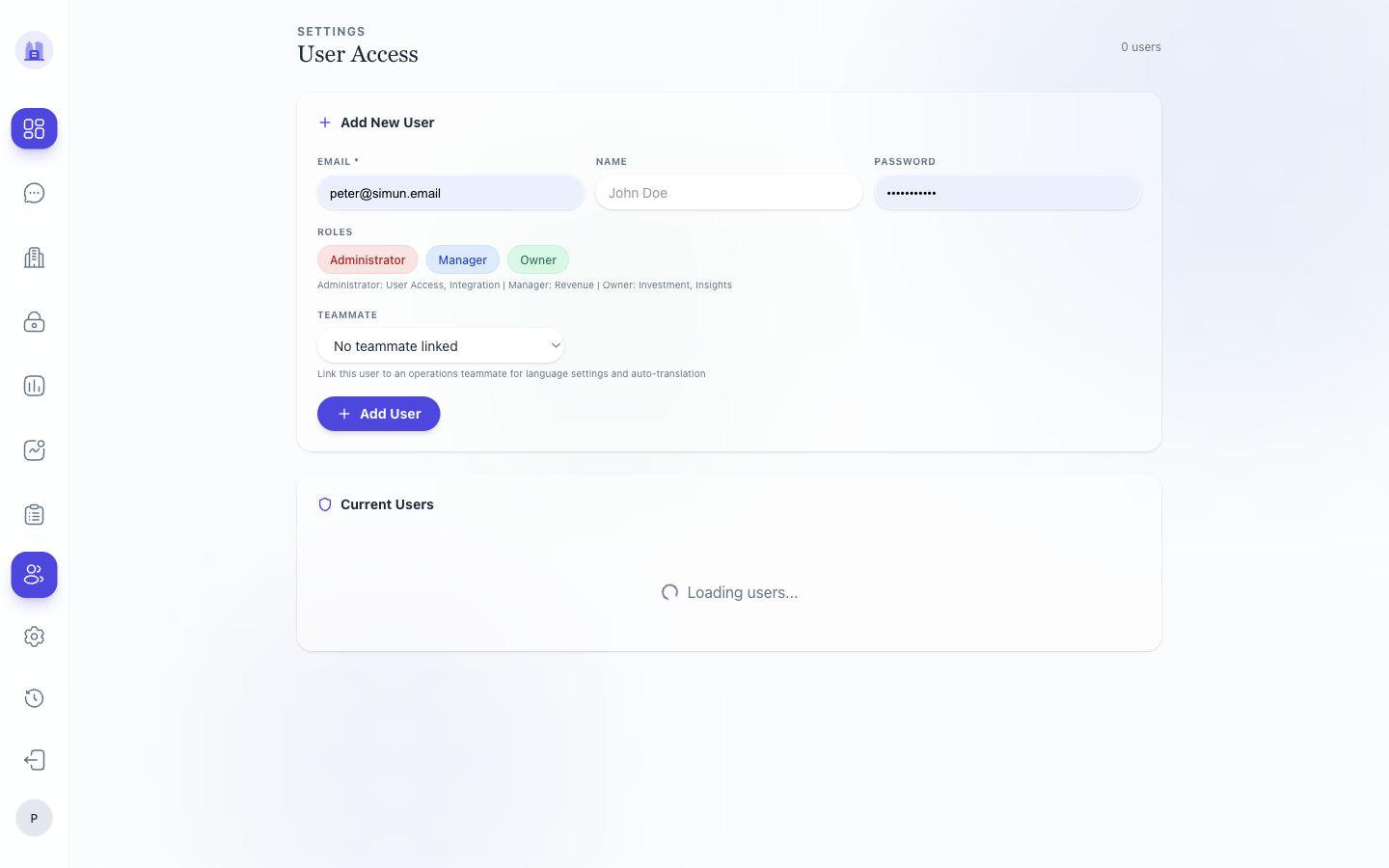Toggle the Owner role chip
The height and width of the screenshot is (868, 1389).
[x=538, y=259]
